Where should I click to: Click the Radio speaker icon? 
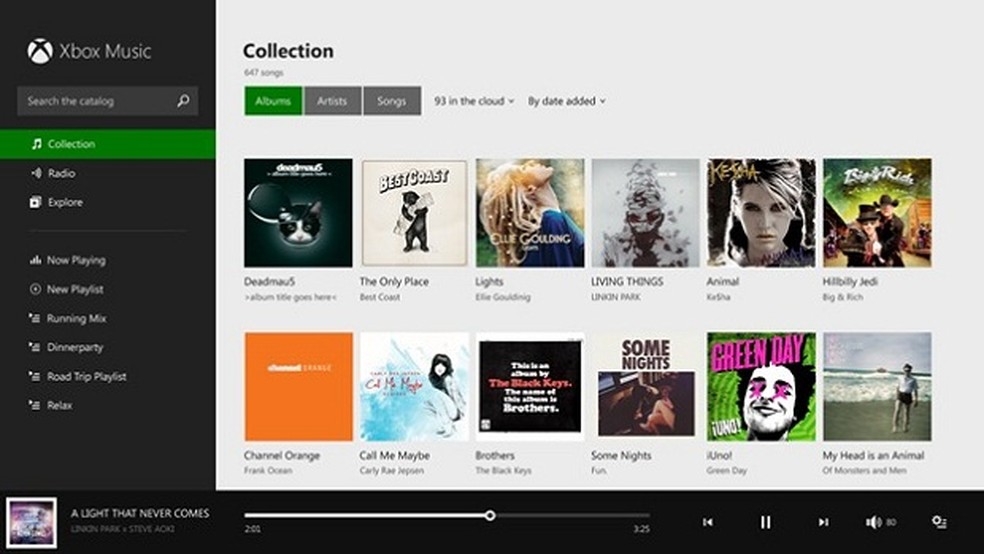click(x=36, y=173)
